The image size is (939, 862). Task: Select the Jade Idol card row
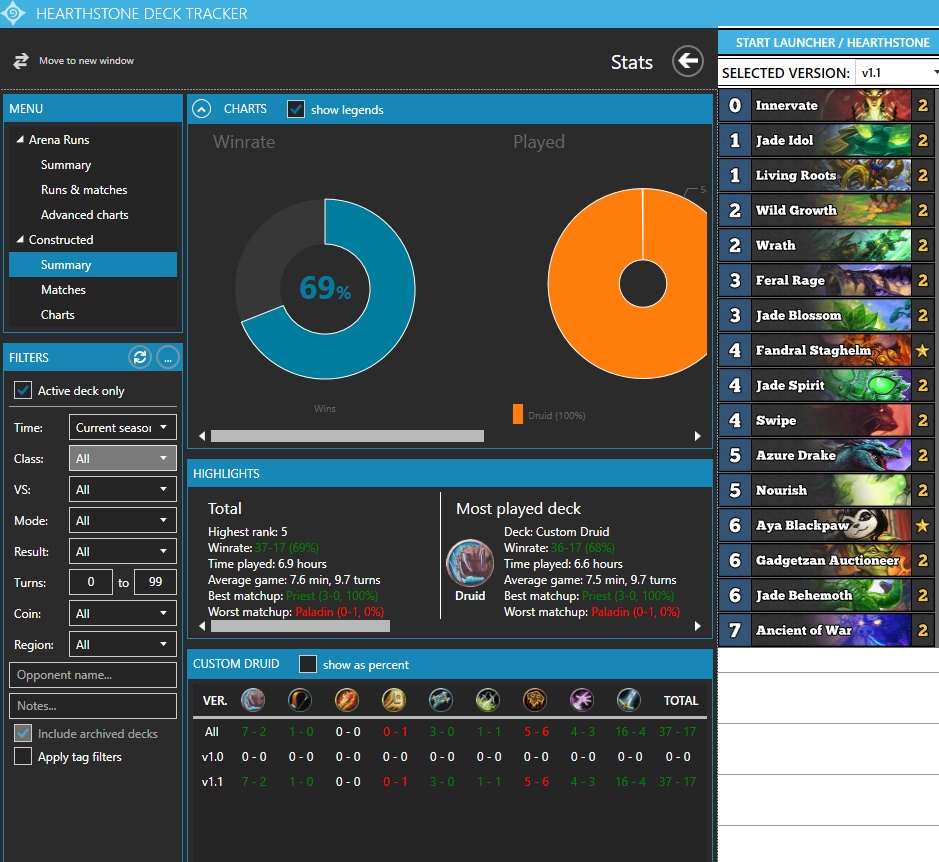point(826,140)
